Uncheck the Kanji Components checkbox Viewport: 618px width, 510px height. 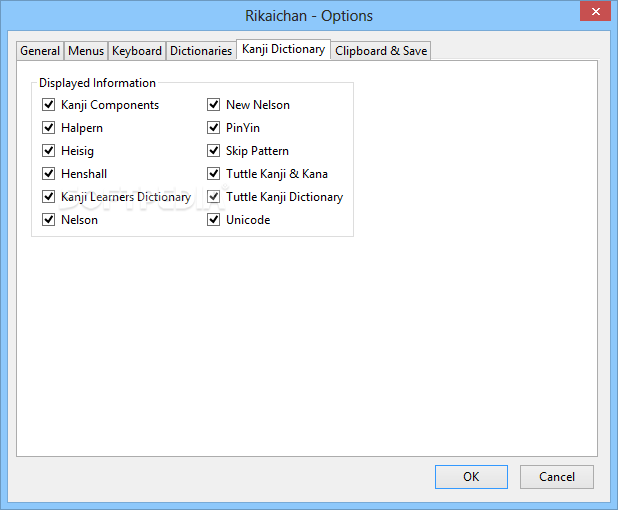[x=48, y=105]
